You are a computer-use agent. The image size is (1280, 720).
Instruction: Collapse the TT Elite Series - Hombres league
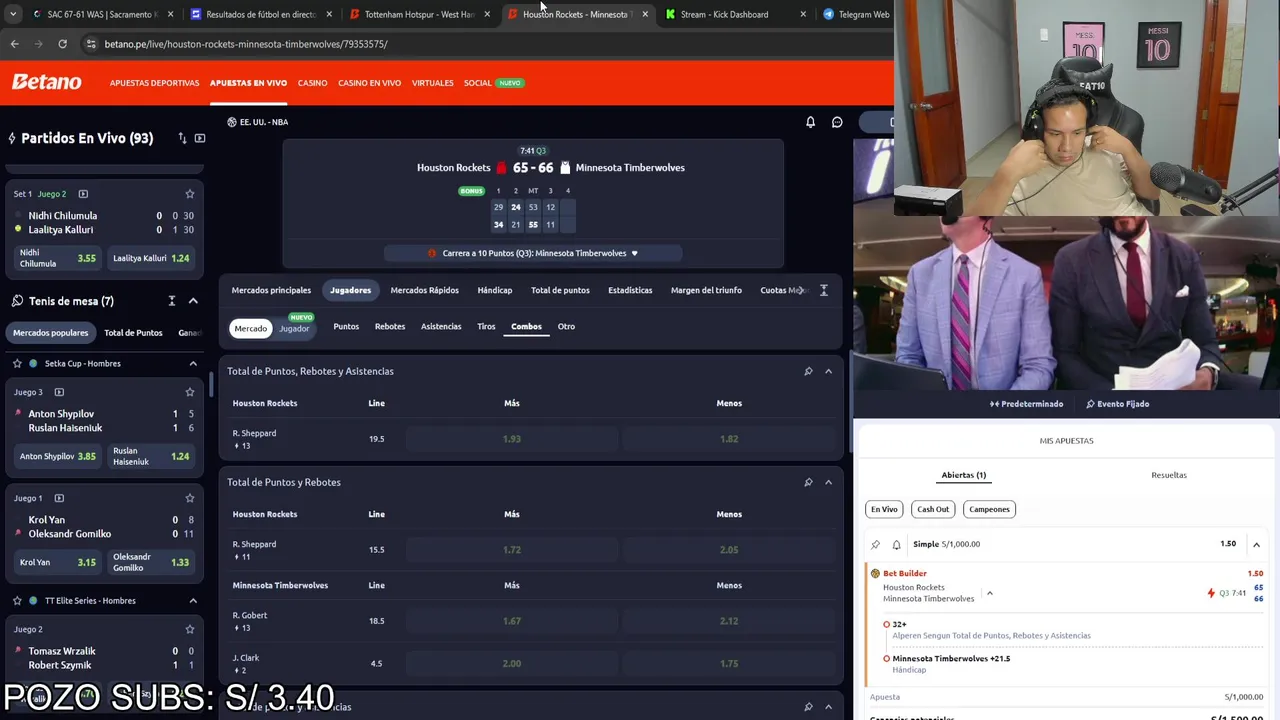pyautogui.click(x=193, y=600)
